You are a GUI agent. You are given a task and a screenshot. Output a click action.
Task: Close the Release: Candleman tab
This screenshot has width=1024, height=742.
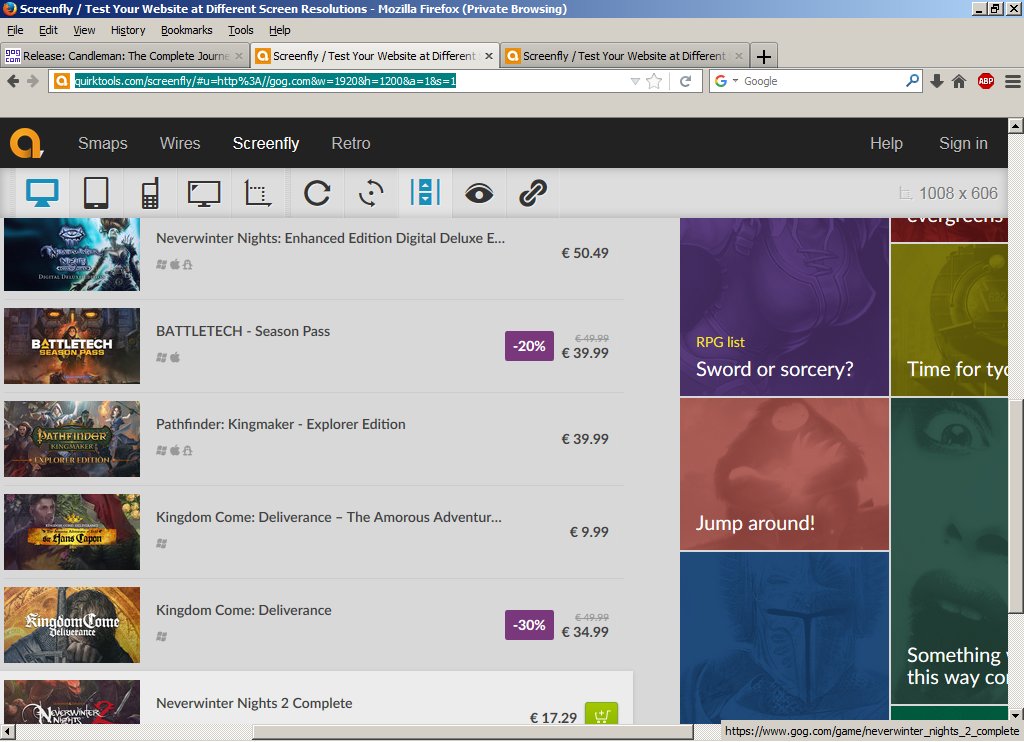point(239,56)
